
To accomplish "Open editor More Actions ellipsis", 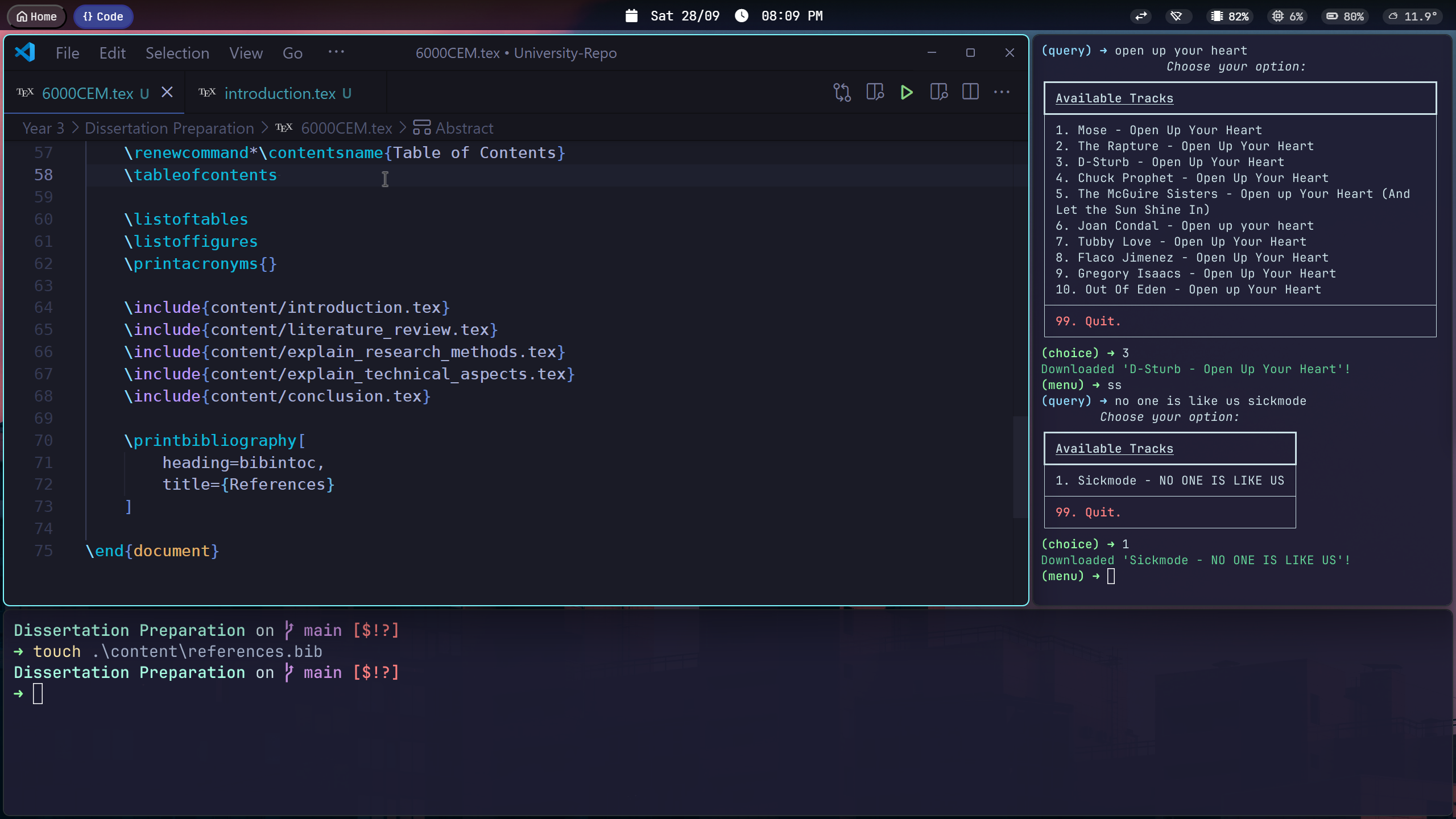I will pyautogui.click(x=1002, y=92).
